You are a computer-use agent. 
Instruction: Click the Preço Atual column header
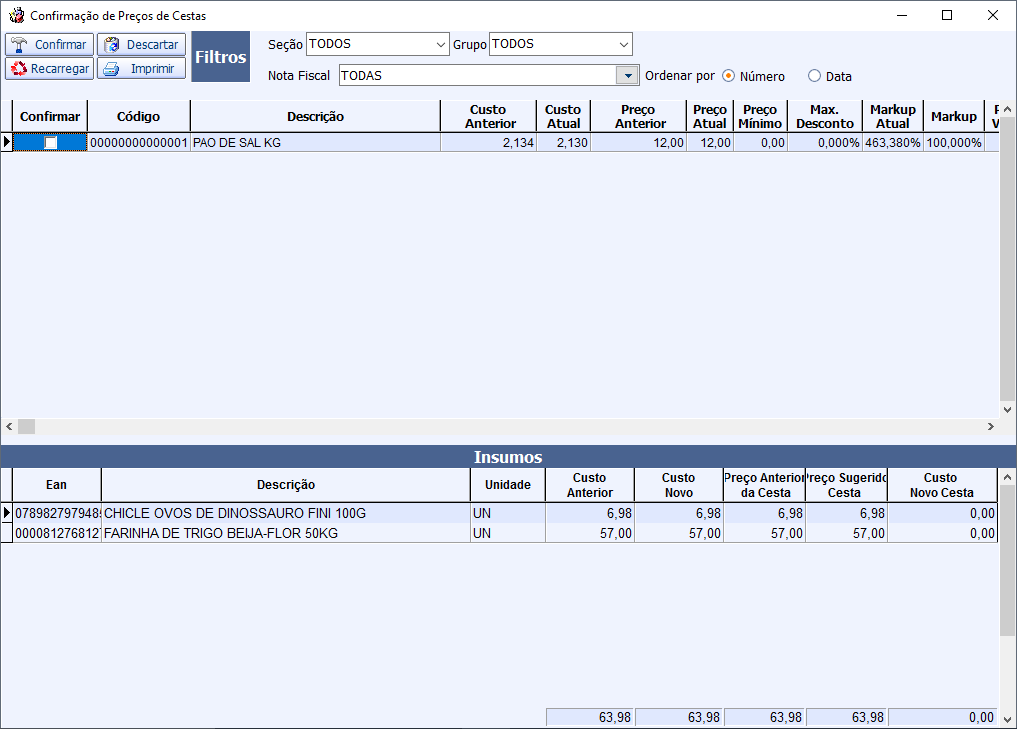point(710,117)
